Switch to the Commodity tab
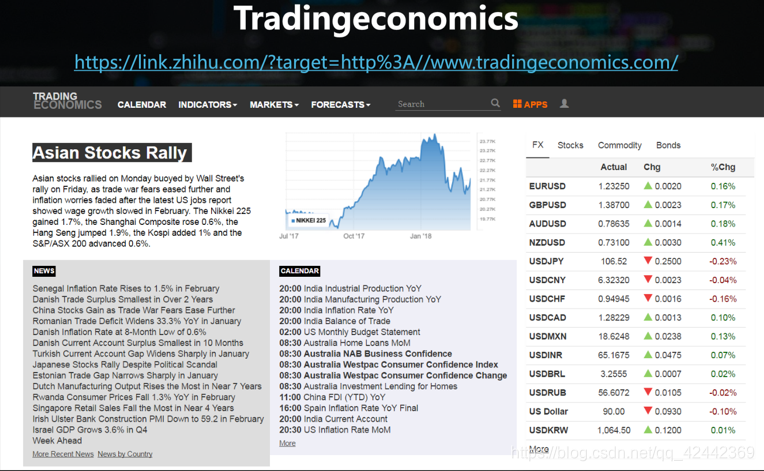 point(619,145)
